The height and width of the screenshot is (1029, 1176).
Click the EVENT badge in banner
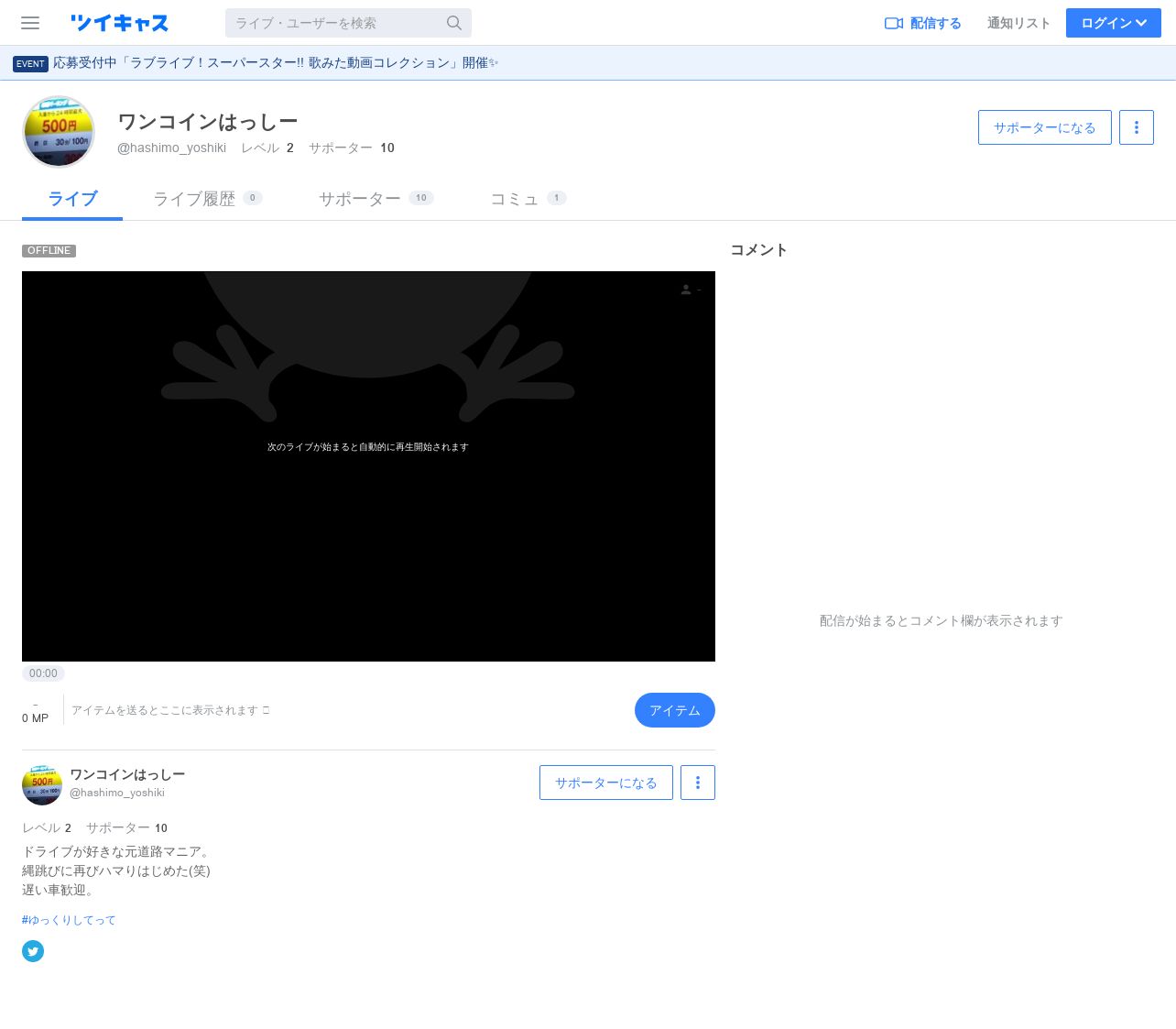(x=30, y=63)
